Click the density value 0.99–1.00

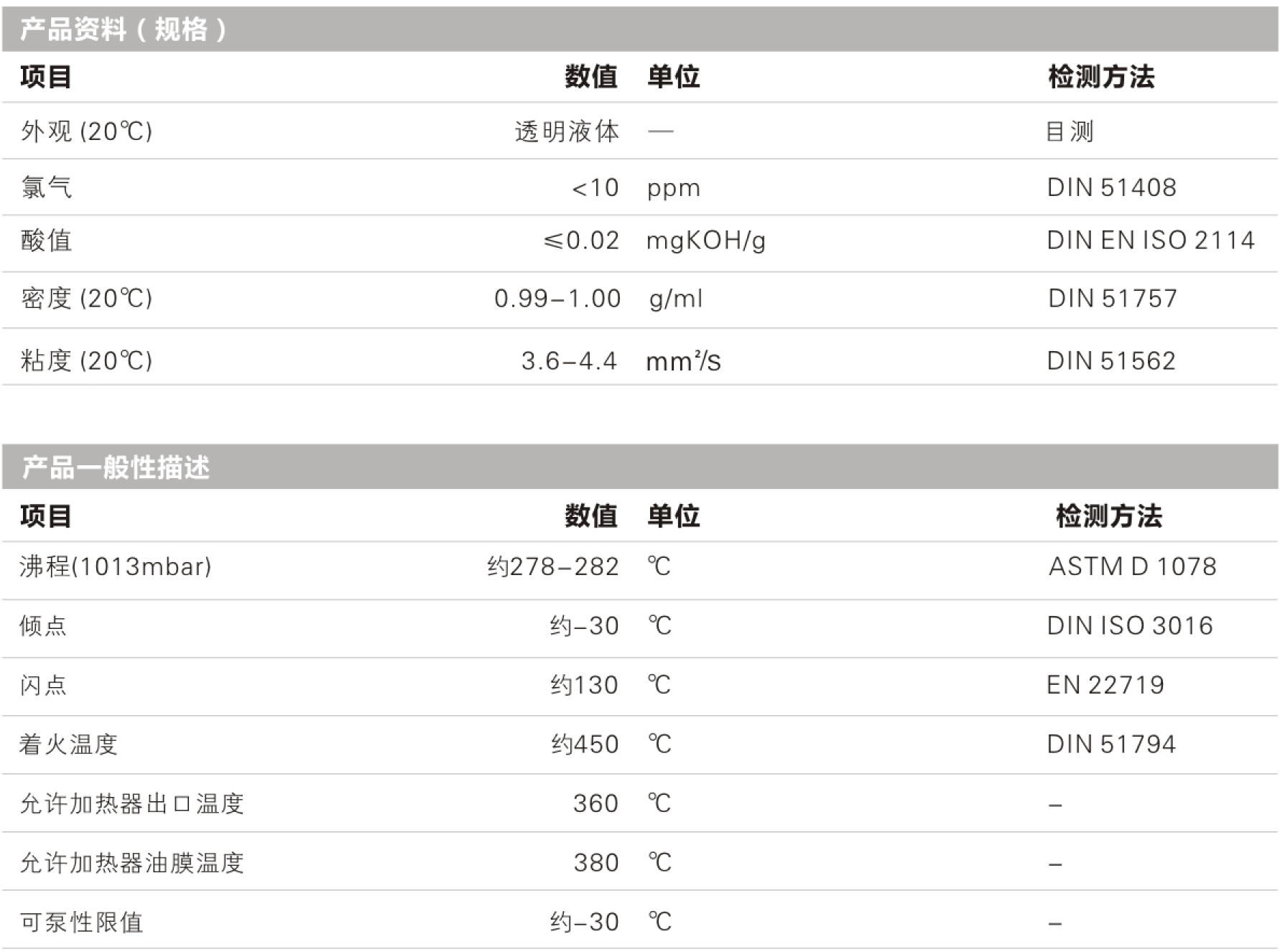tap(557, 299)
